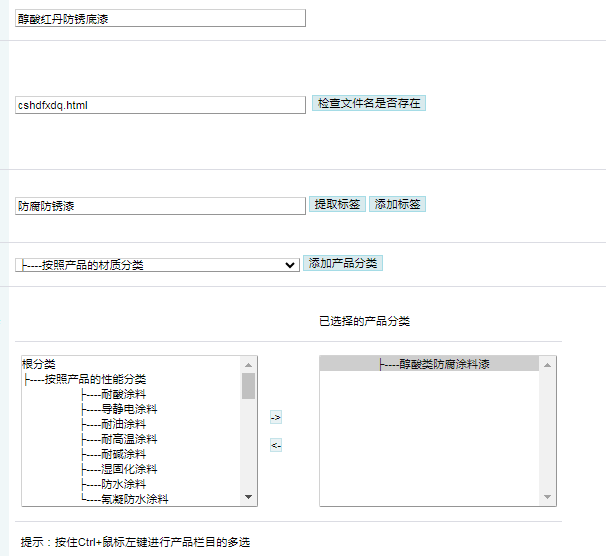The width and height of the screenshot is (606, 556).
Task: Click the product name field 醇酸红丹防锈底漆
Action: pyautogui.click(x=160, y=18)
